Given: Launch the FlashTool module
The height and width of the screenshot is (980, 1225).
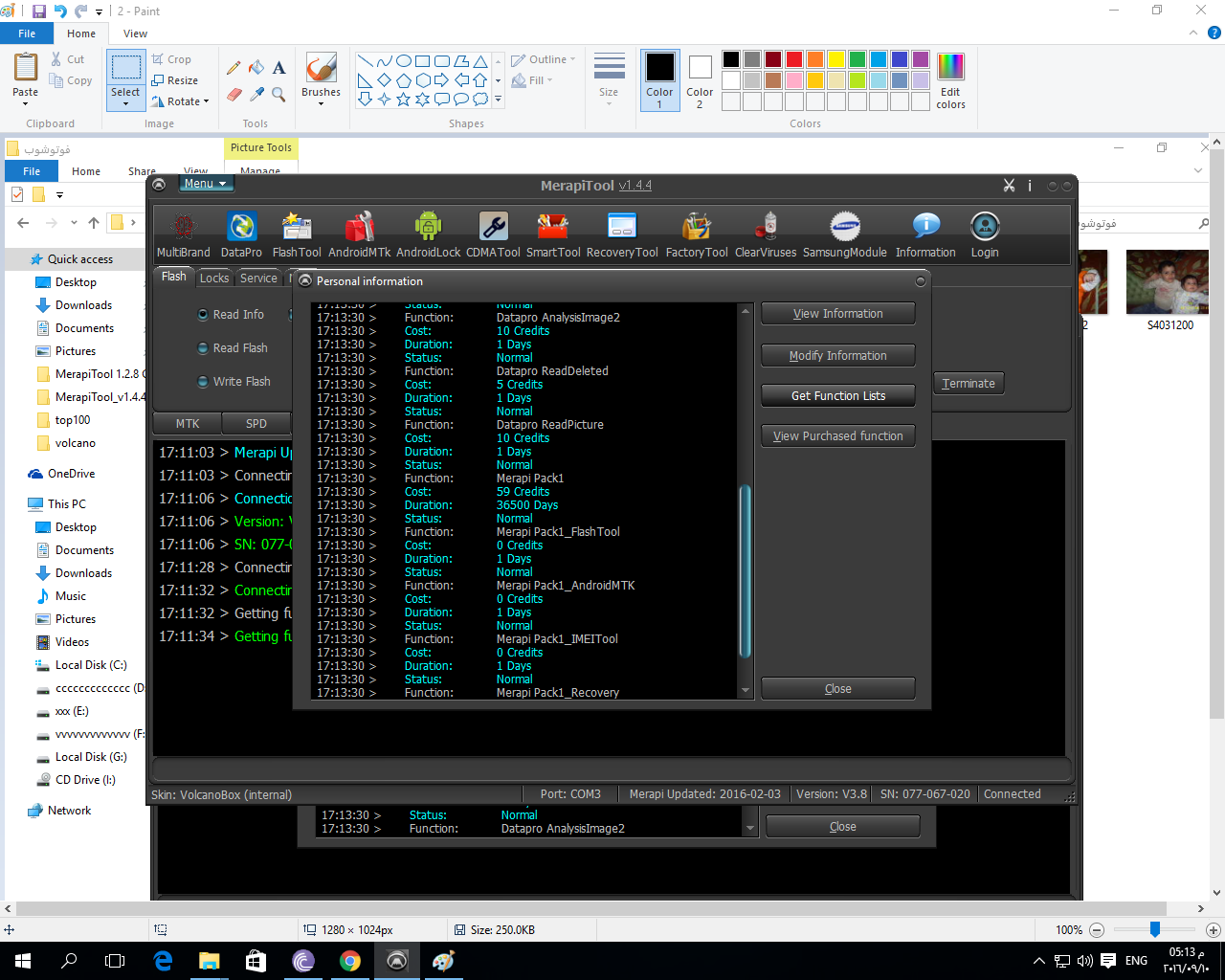Looking at the screenshot, I should [x=297, y=235].
